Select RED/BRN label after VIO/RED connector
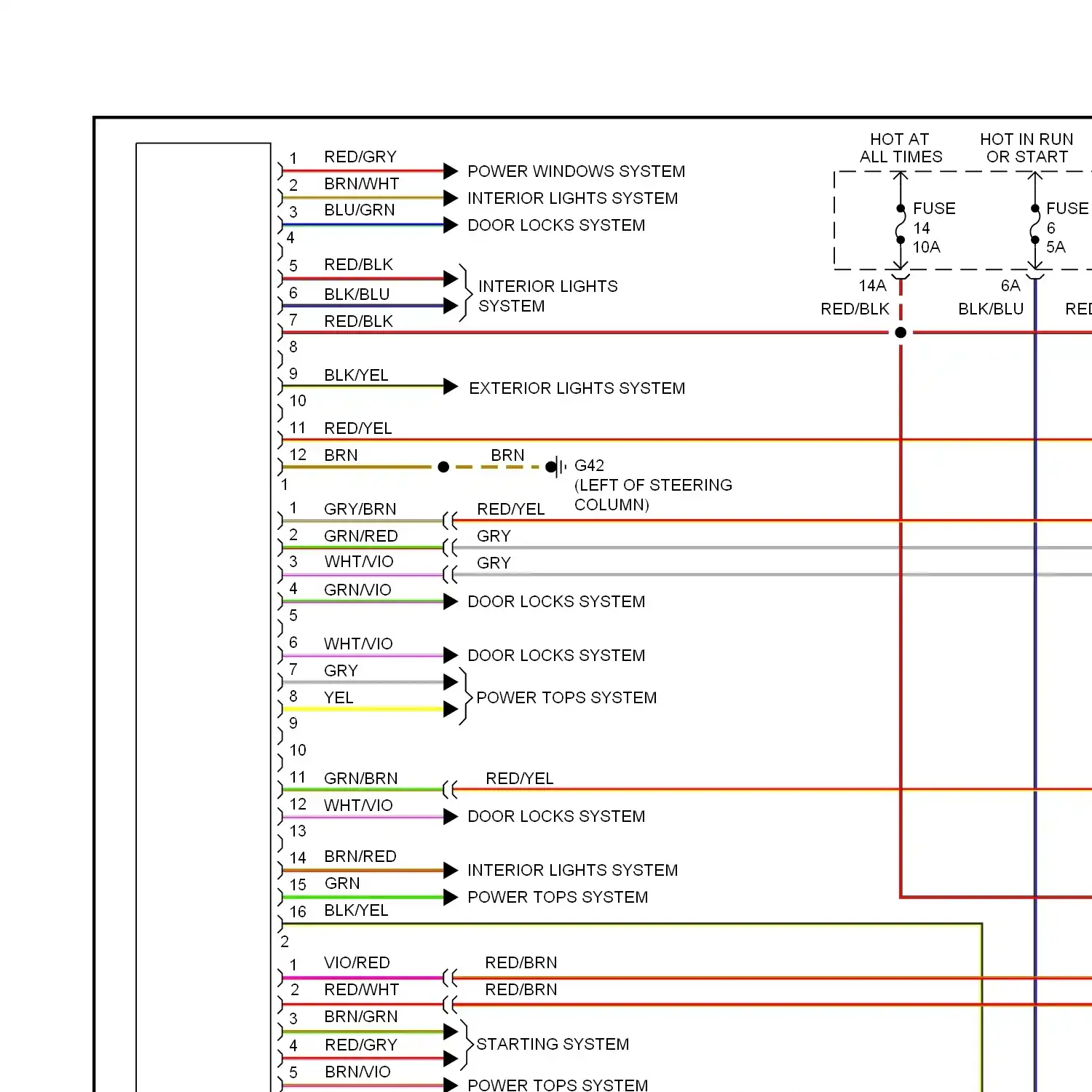 (x=521, y=962)
